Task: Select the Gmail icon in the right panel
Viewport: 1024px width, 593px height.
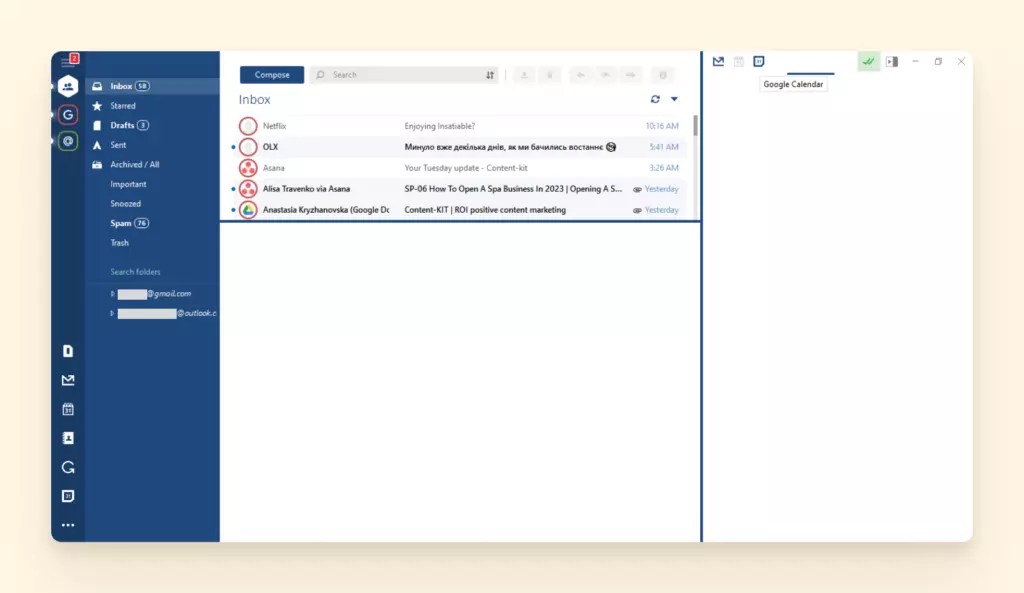Action: [x=718, y=61]
